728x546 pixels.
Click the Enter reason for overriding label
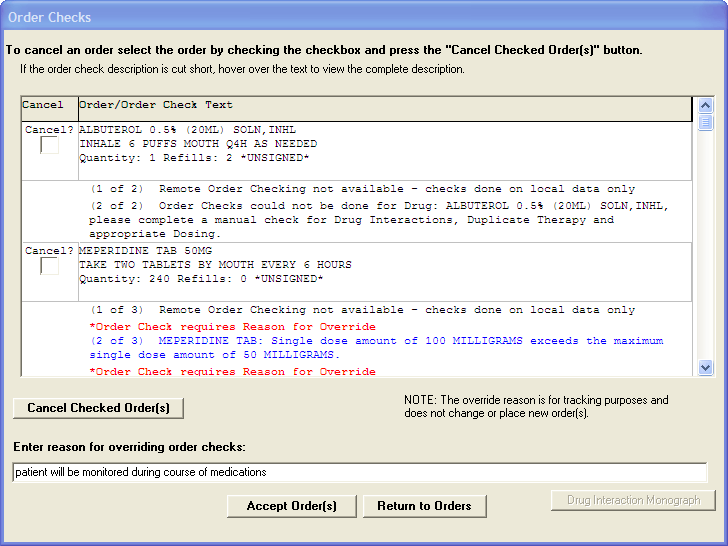pyautogui.click(x=130, y=447)
